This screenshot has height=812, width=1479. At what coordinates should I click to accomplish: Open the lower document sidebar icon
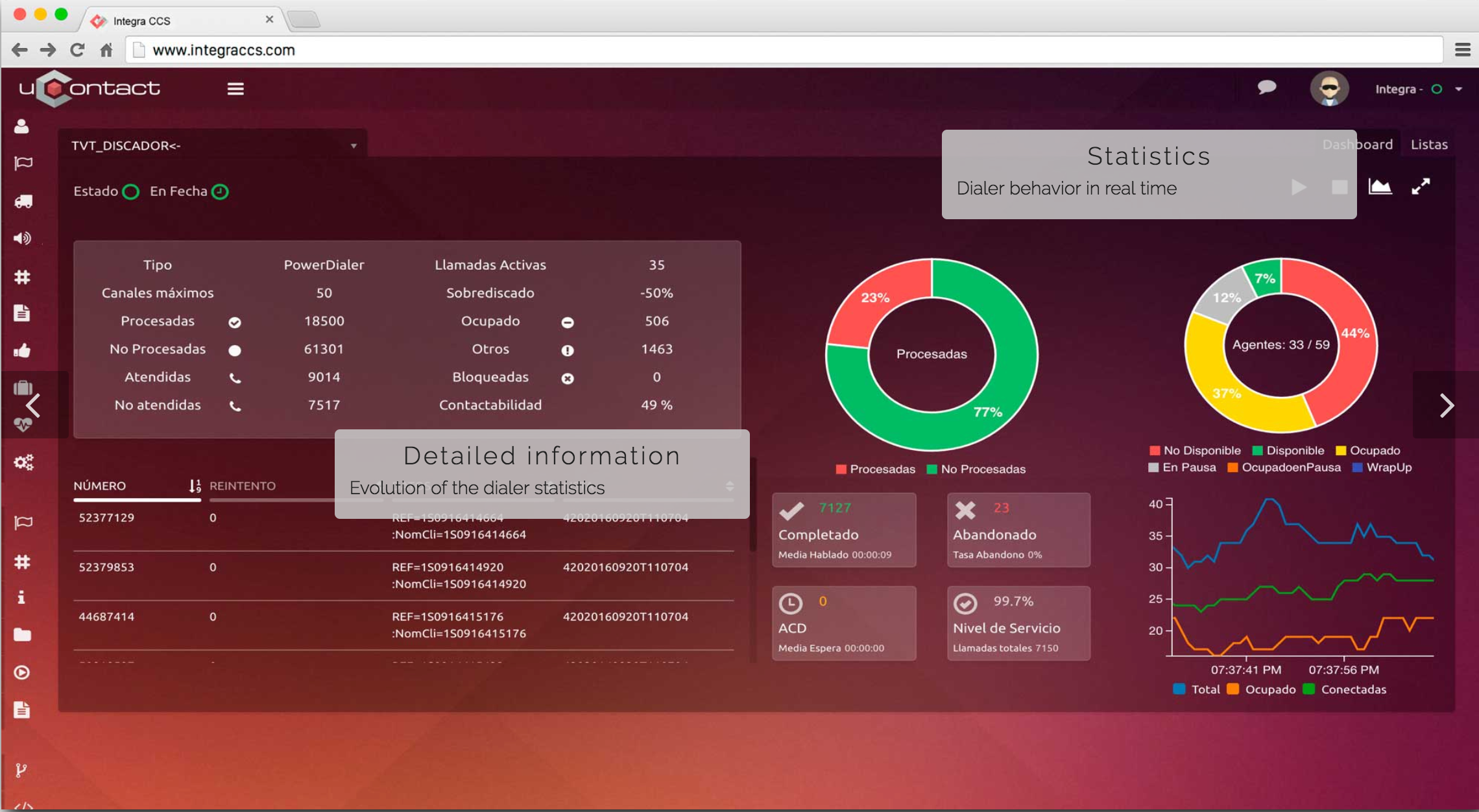22,710
